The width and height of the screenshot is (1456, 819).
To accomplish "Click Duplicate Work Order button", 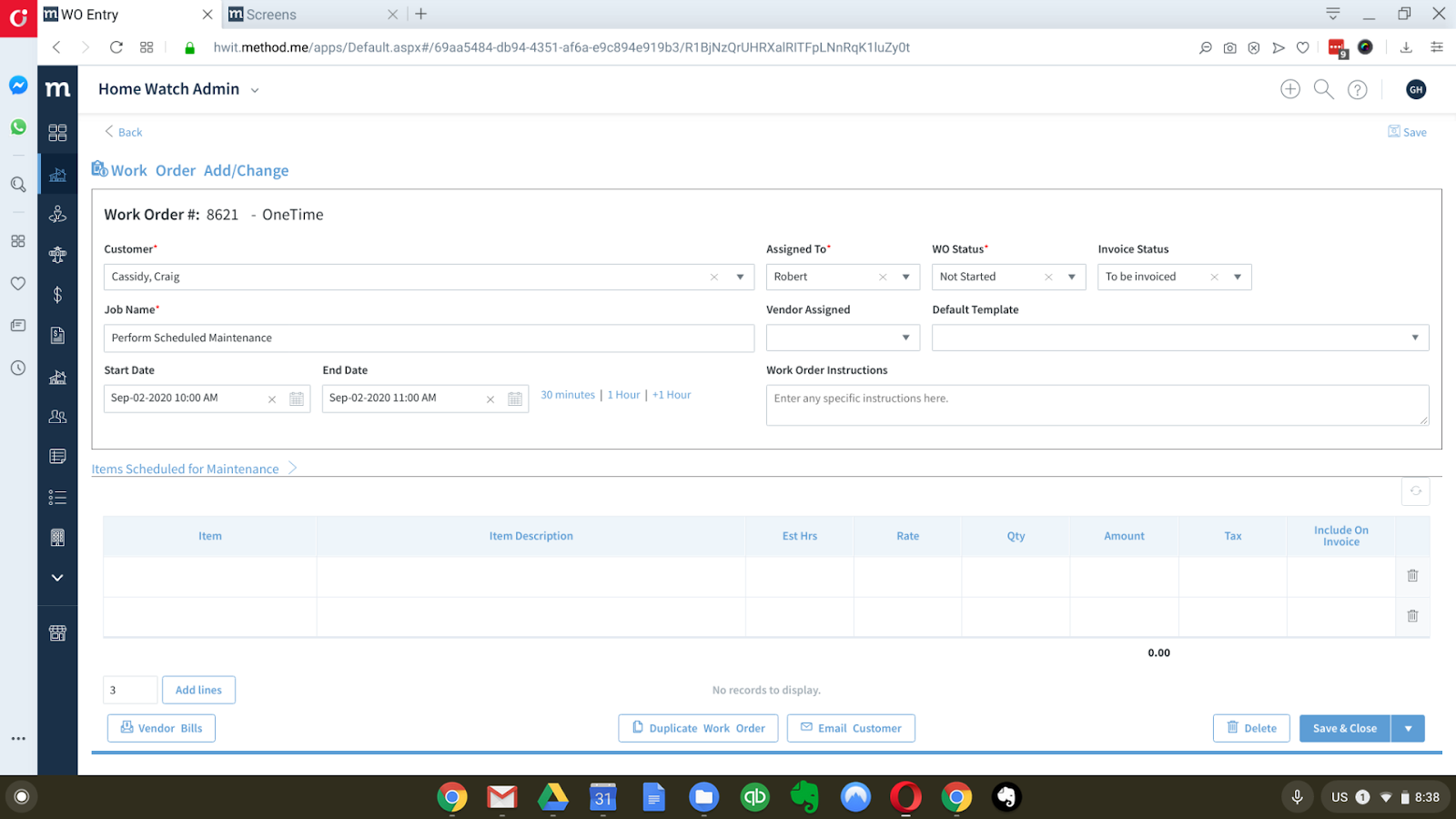I will point(698,728).
